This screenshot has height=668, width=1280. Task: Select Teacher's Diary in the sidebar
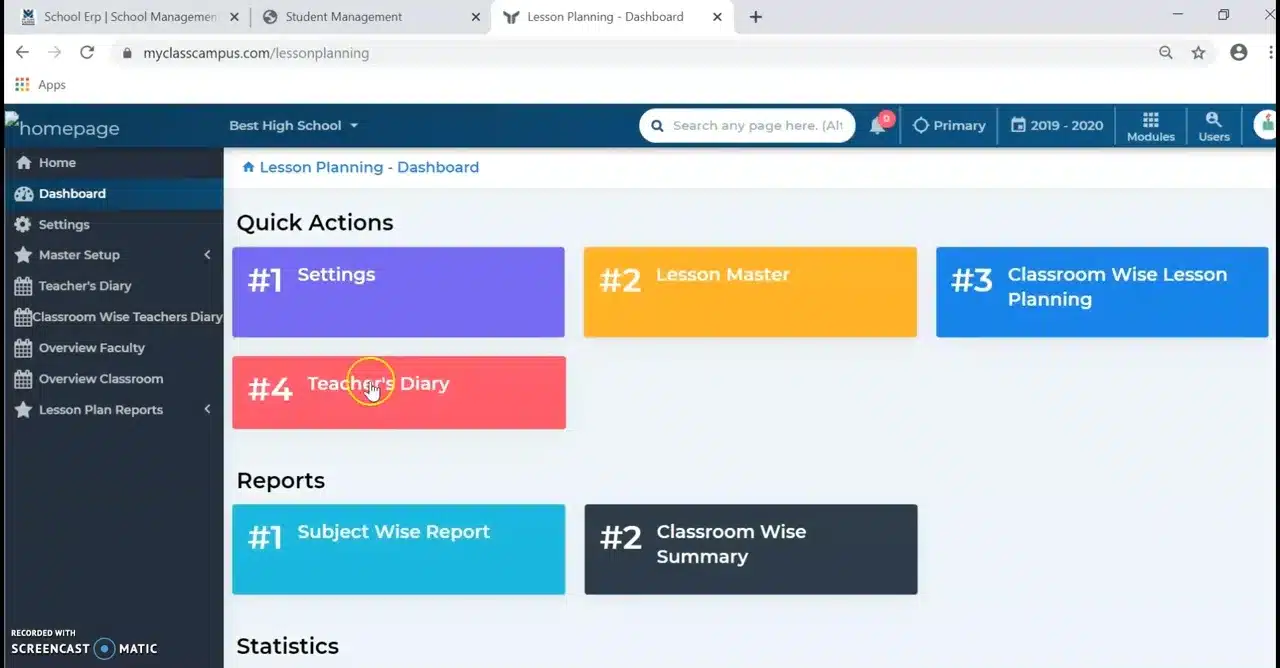[x=85, y=286]
